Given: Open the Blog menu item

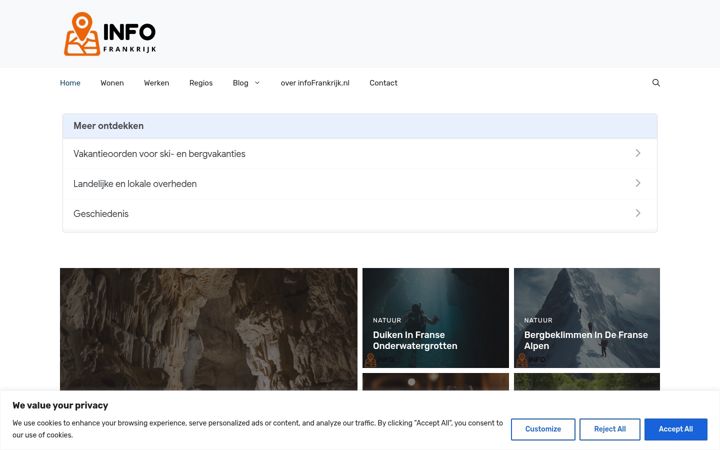Looking at the screenshot, I should coord(240,83).
